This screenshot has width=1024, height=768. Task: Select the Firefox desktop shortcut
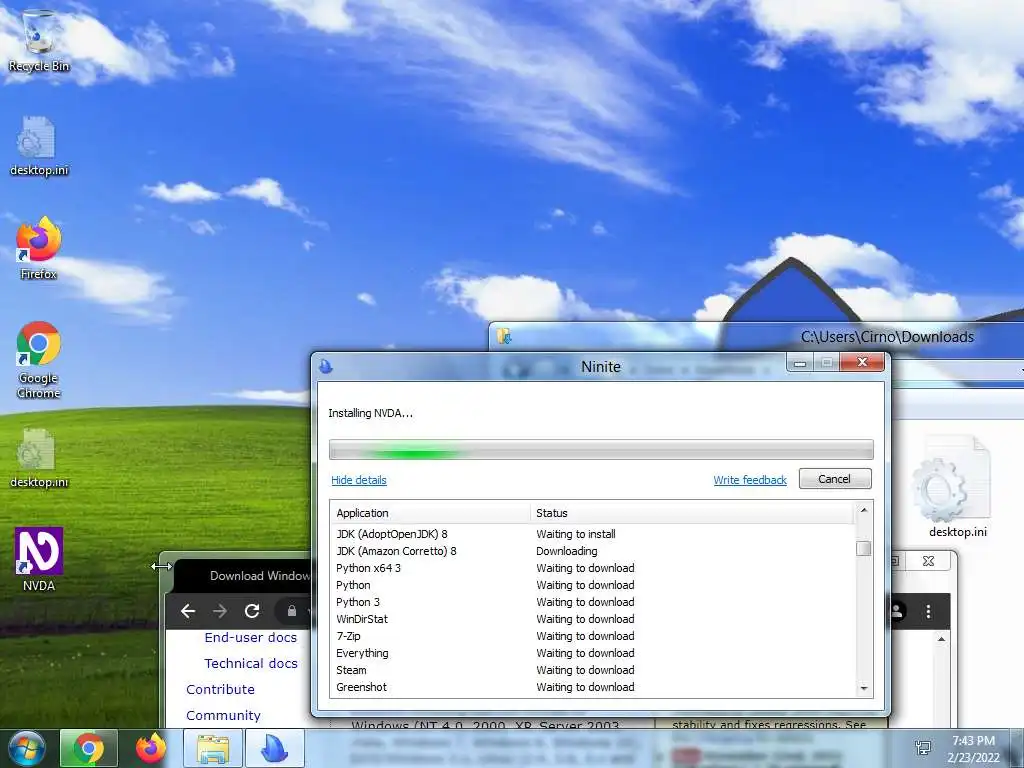click(39, 249)
